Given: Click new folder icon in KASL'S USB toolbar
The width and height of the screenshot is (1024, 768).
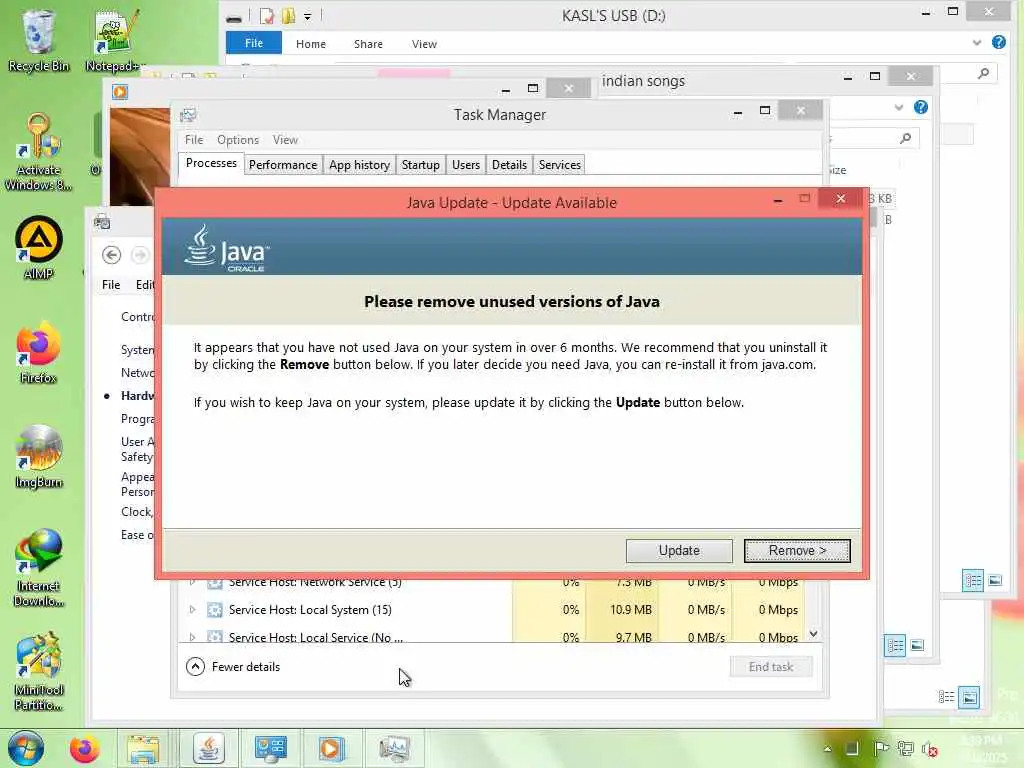Looking at the screenshot, I should tap(288, 16).
